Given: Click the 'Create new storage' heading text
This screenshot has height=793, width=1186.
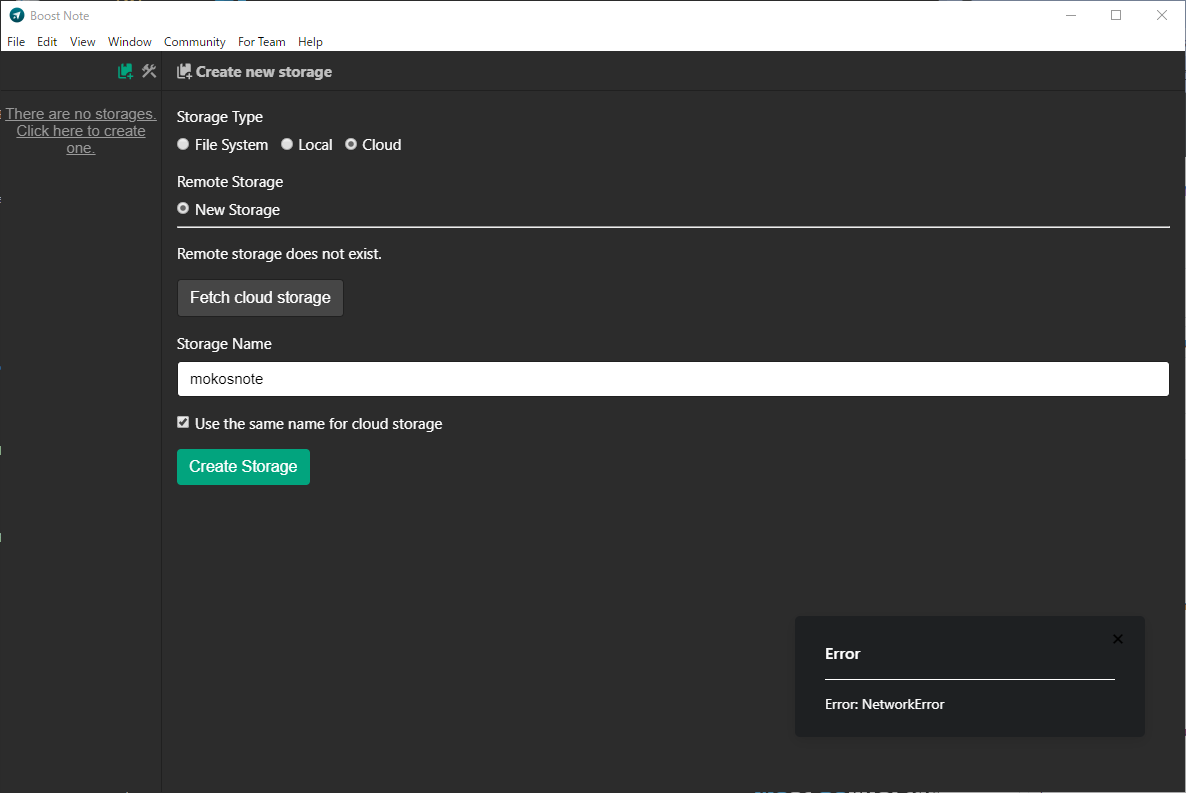Looking at the screenshot, I should tap(264, 71).
